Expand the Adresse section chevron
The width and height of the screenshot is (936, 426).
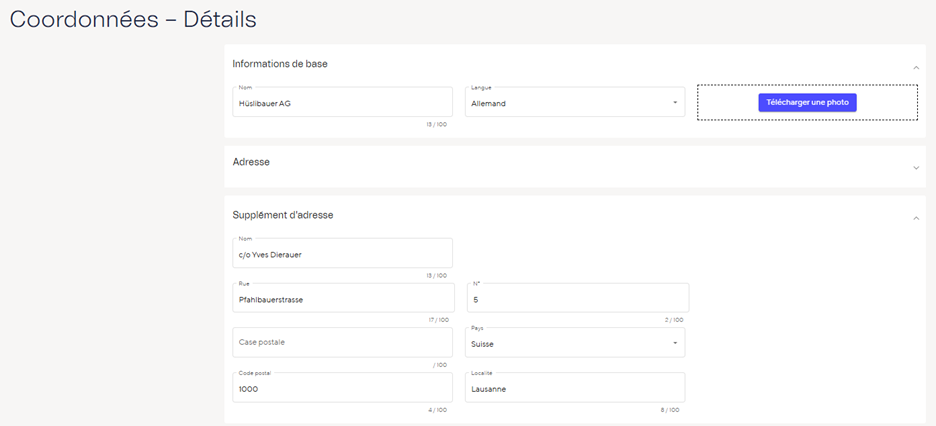tap(916, 168)
